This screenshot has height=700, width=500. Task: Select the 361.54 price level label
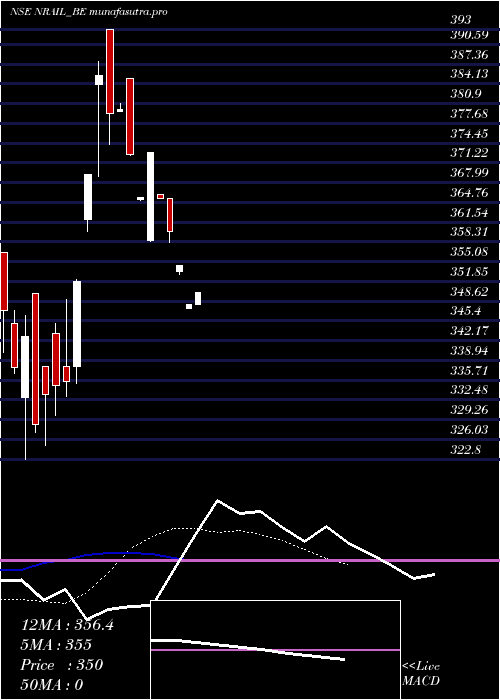click(469, 212)
